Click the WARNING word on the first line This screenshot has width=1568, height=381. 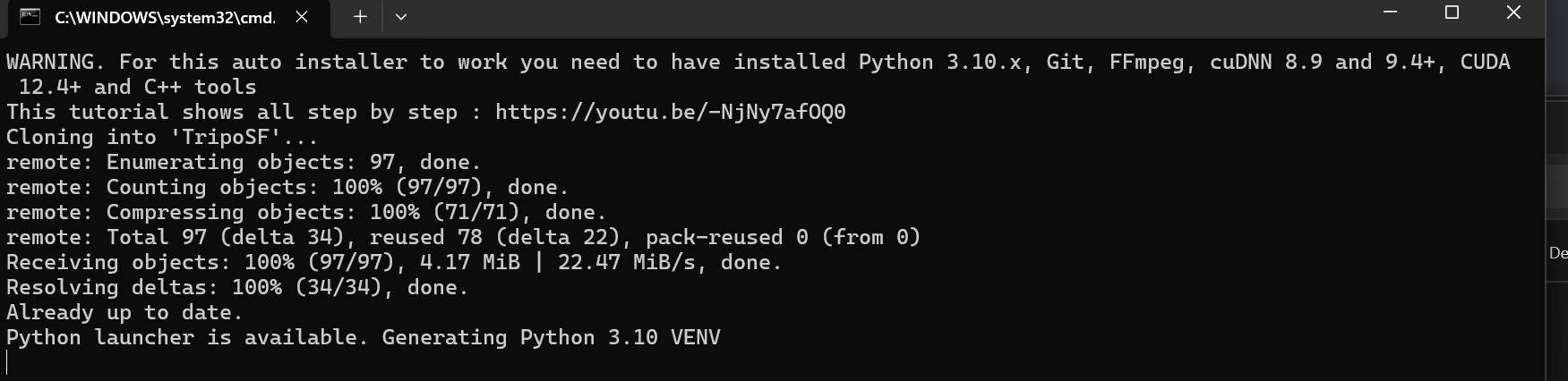[56, 62]
